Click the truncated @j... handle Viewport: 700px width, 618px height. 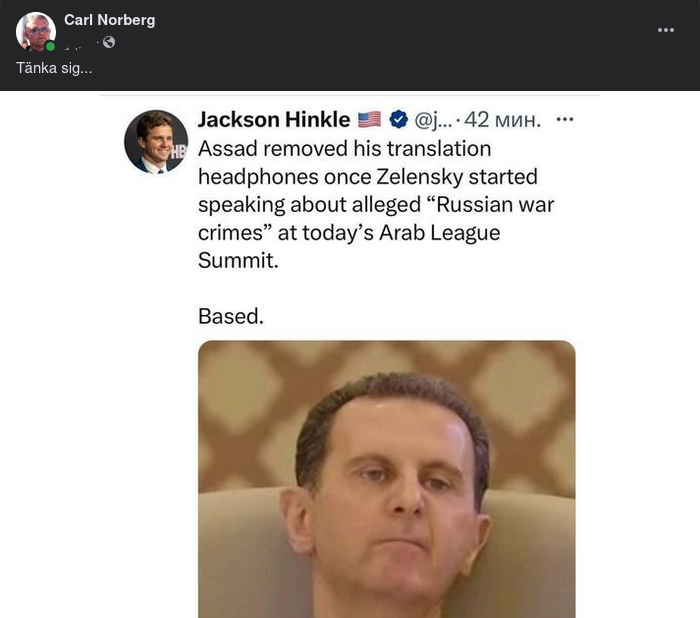coord(432,120)
